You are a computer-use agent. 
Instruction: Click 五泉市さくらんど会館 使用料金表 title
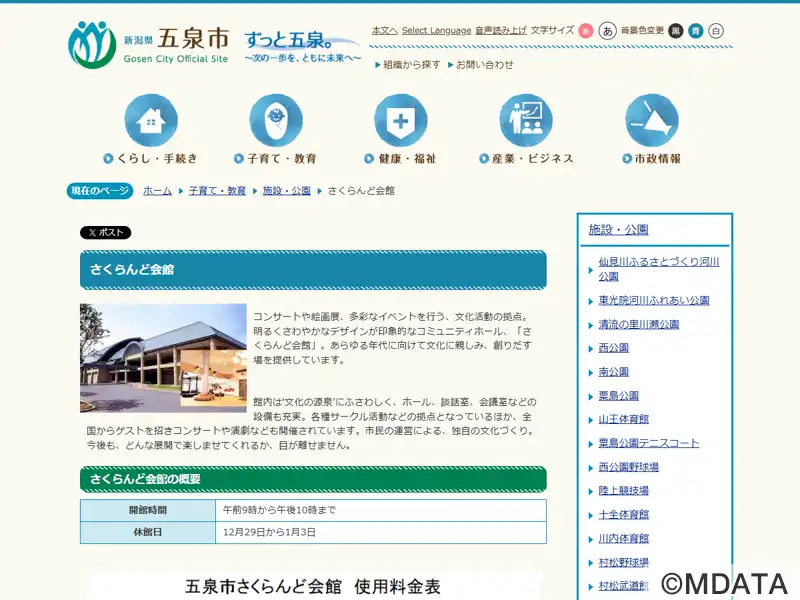coord(312,587)
